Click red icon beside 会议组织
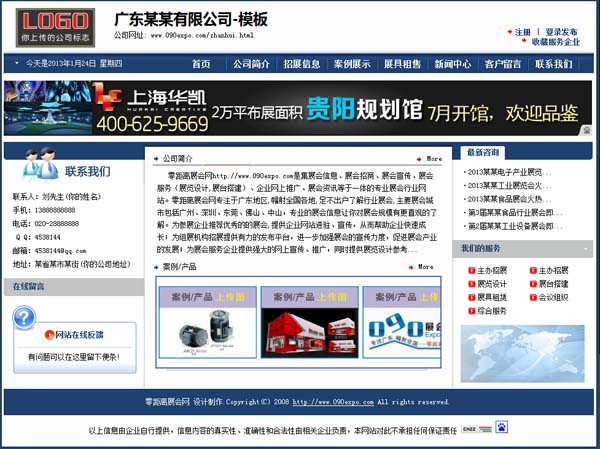The height and width of the screenshot is (449, 600). (x=533, y=297)
